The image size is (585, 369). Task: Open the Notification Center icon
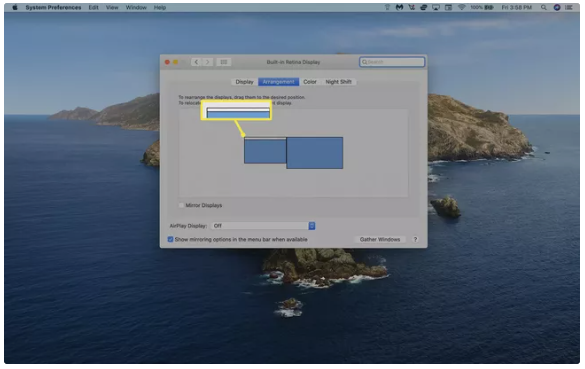tap(569, 7)
